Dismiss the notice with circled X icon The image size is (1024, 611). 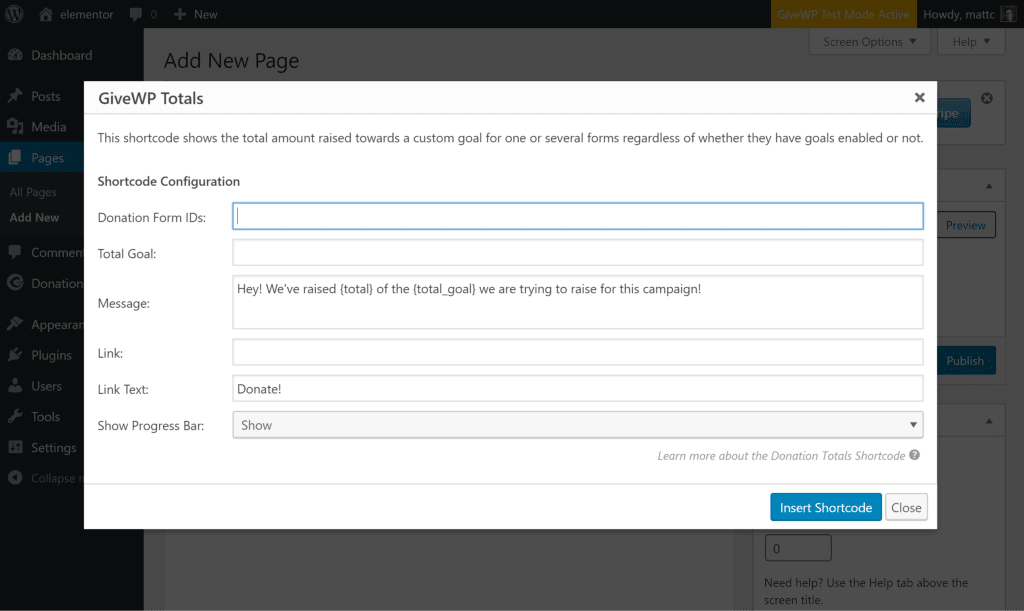(987, 98)
